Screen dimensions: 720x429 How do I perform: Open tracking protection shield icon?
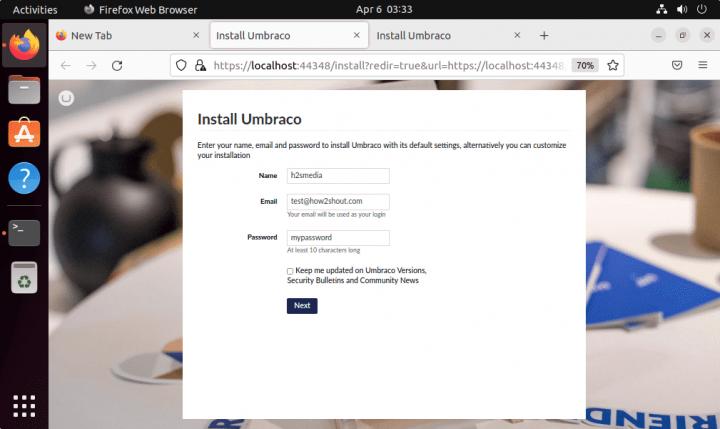(181, 65)
